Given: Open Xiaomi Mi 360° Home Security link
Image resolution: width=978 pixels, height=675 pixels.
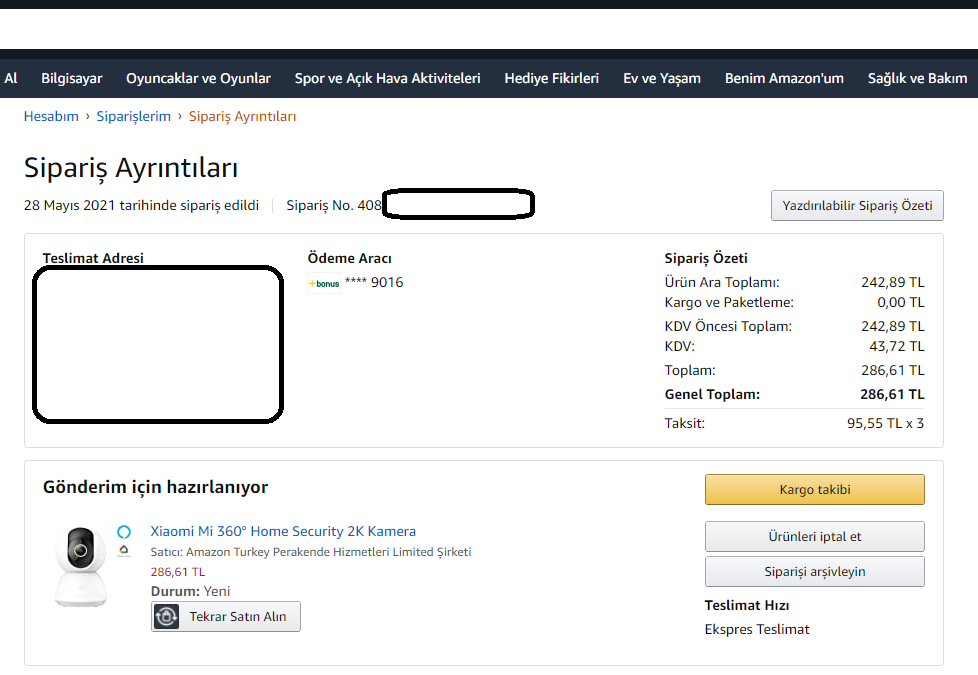Looking at the screenshot, I should [x=283, y=531].
